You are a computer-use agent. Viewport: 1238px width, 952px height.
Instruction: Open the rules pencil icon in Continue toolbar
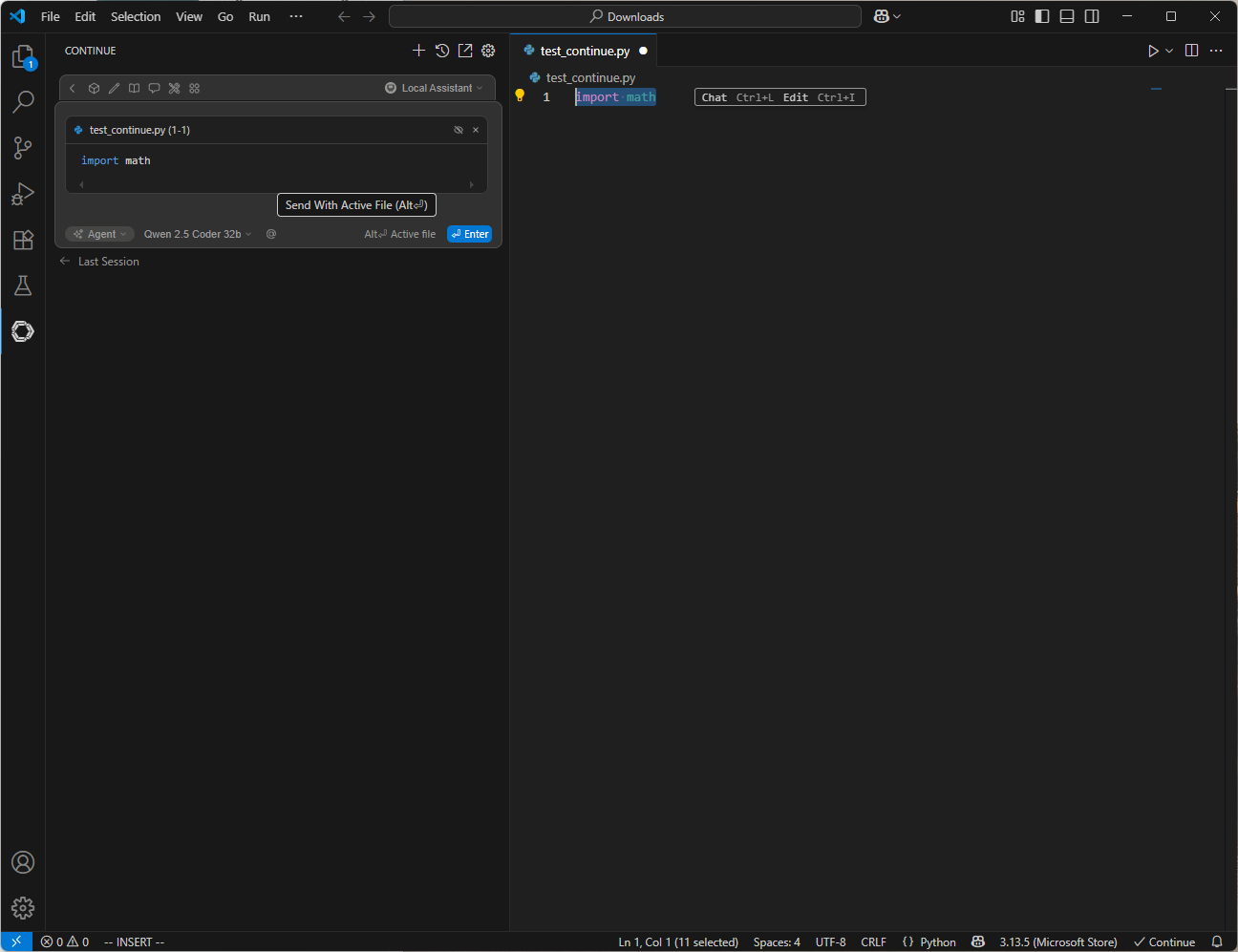(114, 88)
